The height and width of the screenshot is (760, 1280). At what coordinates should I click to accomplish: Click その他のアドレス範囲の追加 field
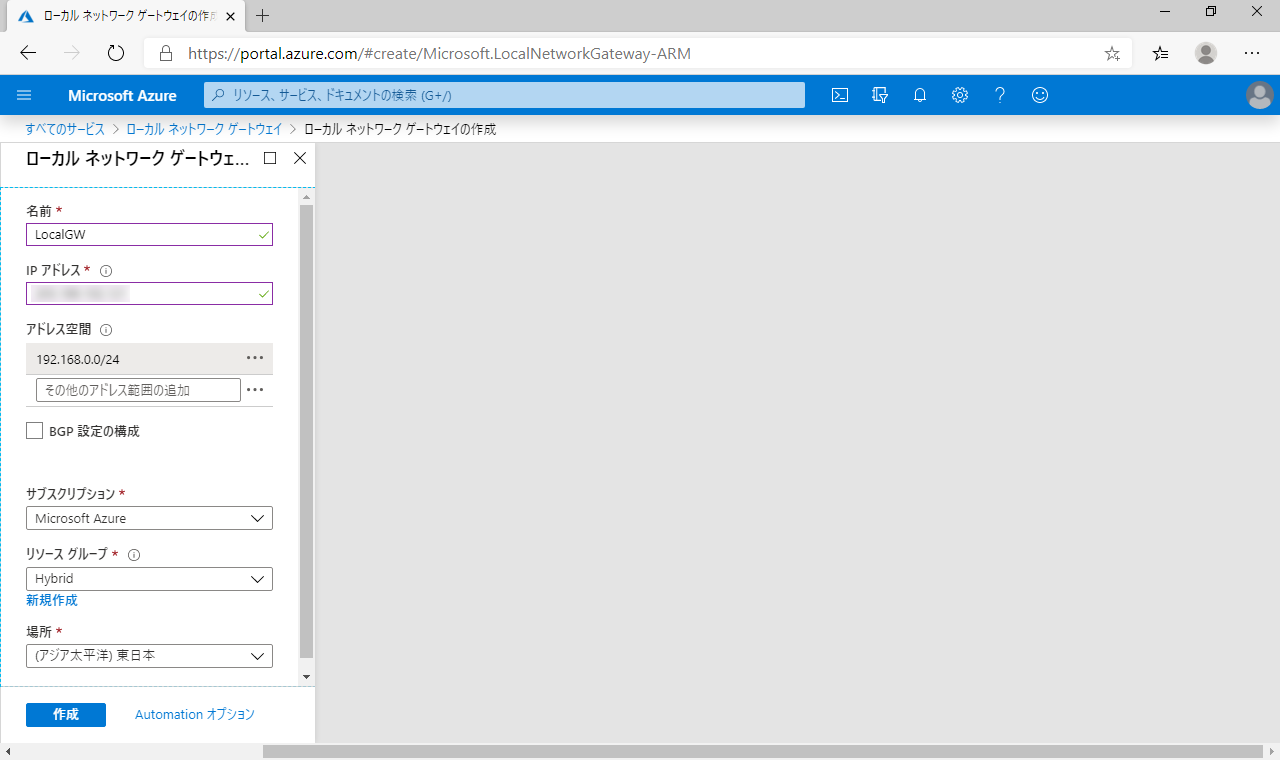pyautogui.click(x=138, y=390)
